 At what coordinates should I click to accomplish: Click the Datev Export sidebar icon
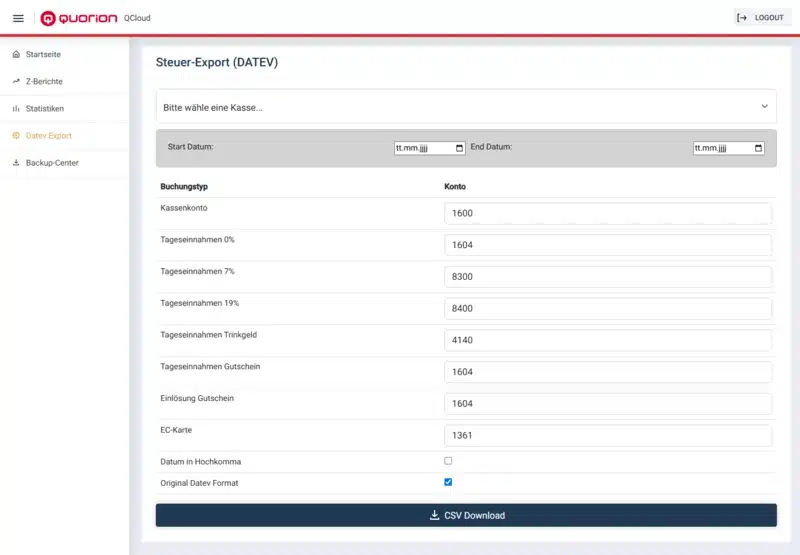click(16, 136)
